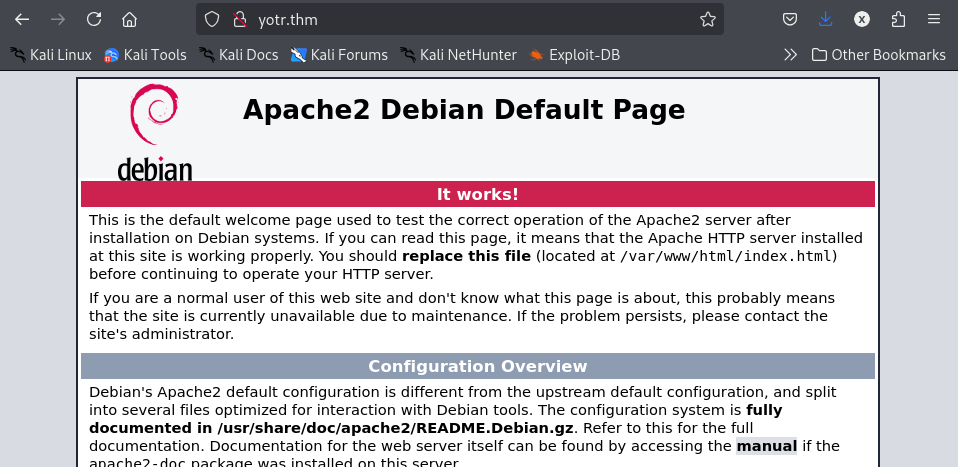Screen dimensions: 958x467
Task: Click the forward navigation arrow
Action: tap(58, 20)
